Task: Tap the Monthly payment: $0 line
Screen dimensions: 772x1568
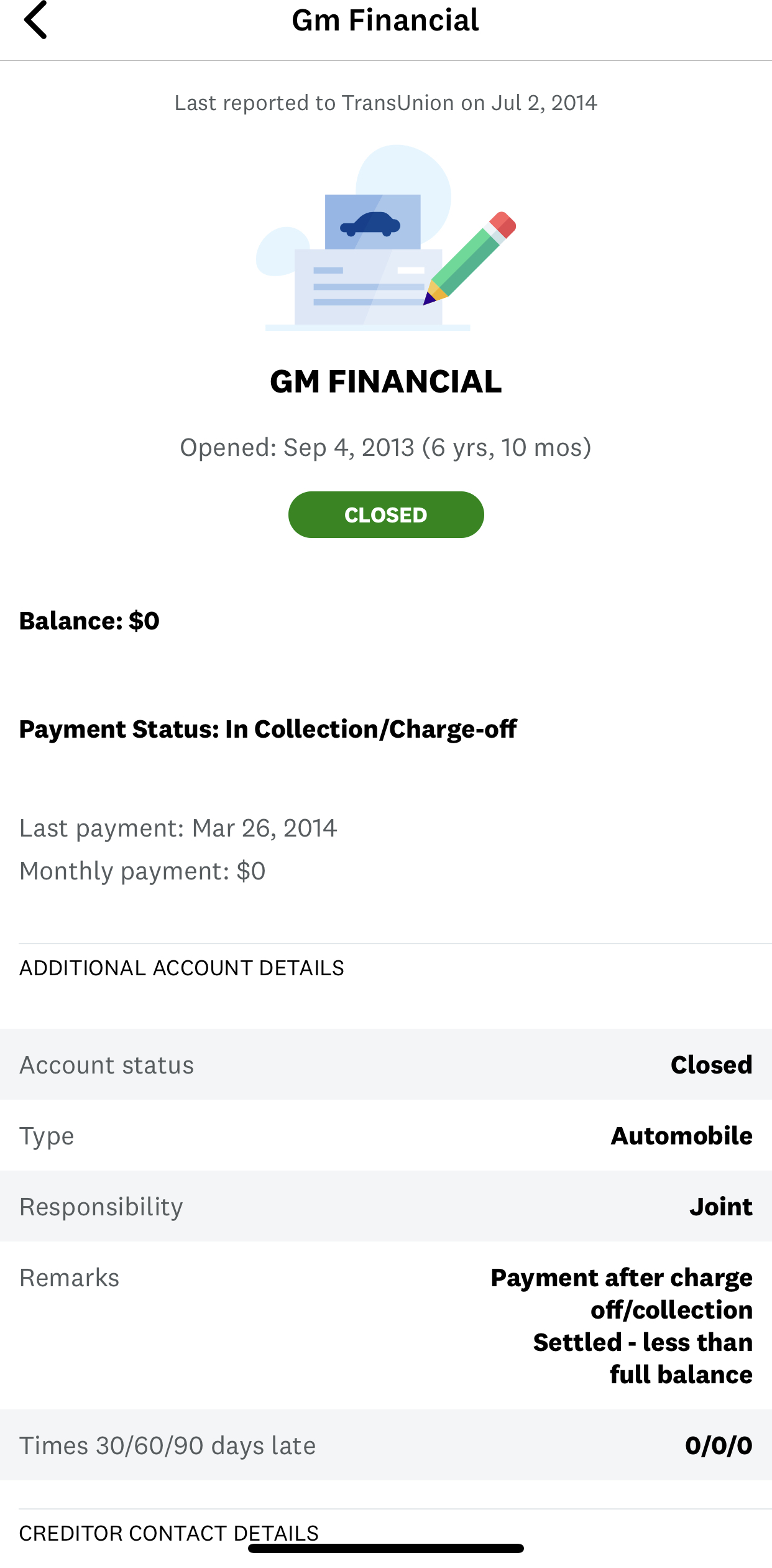Action: tap(142, 871)
